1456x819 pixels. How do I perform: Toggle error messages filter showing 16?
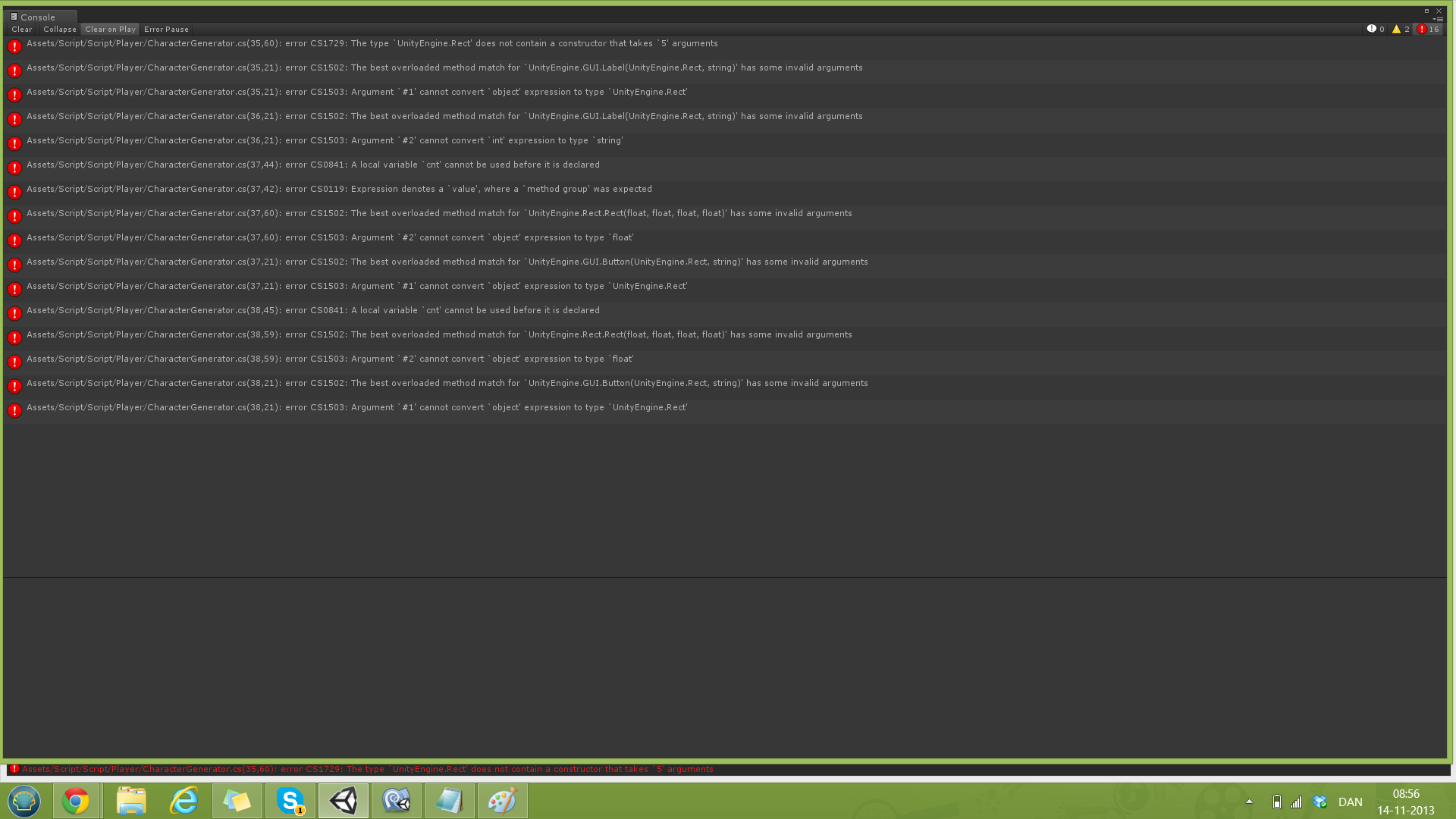pyautogui.click(x=1428, y=29)
